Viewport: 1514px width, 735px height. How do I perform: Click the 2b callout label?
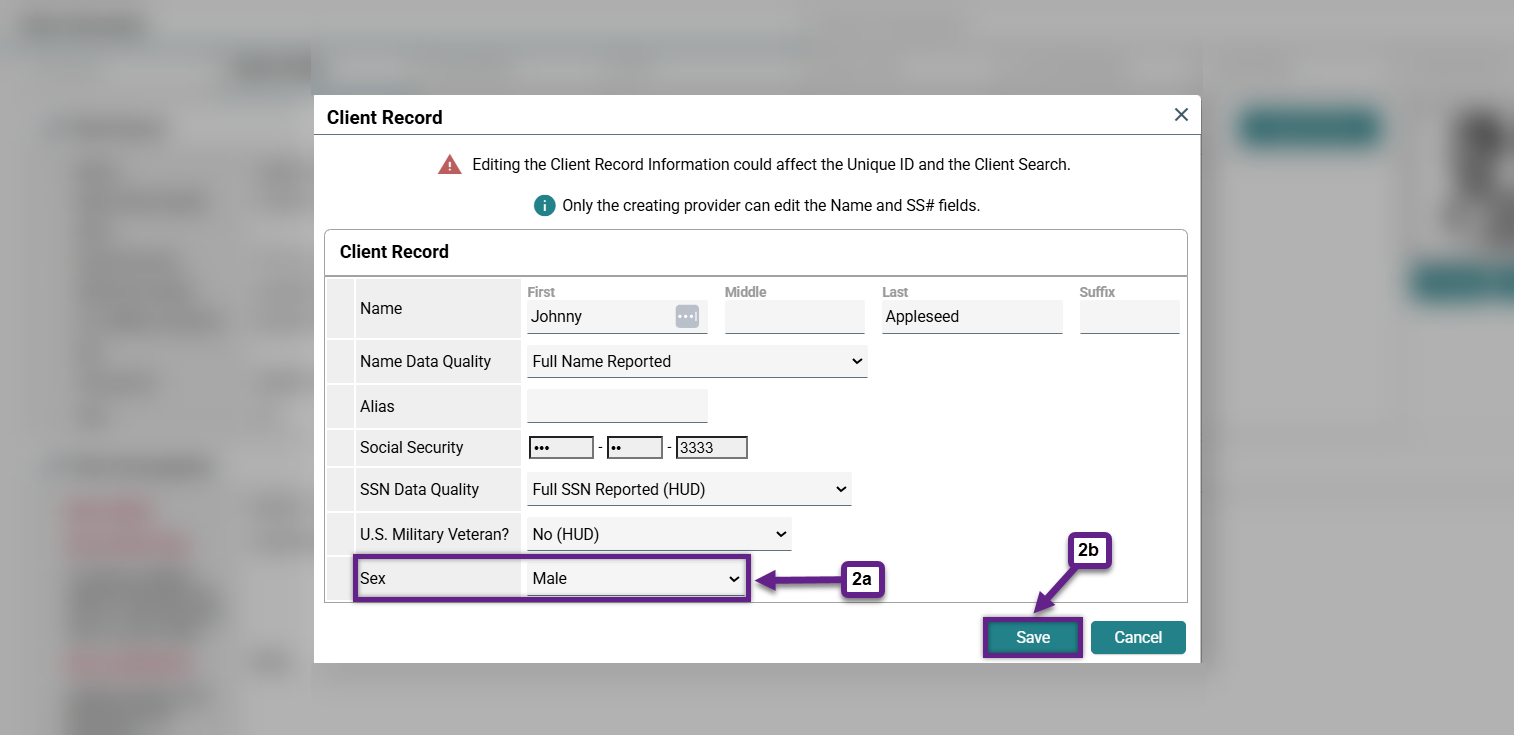pyautogui.click(x=1089, y=549)
